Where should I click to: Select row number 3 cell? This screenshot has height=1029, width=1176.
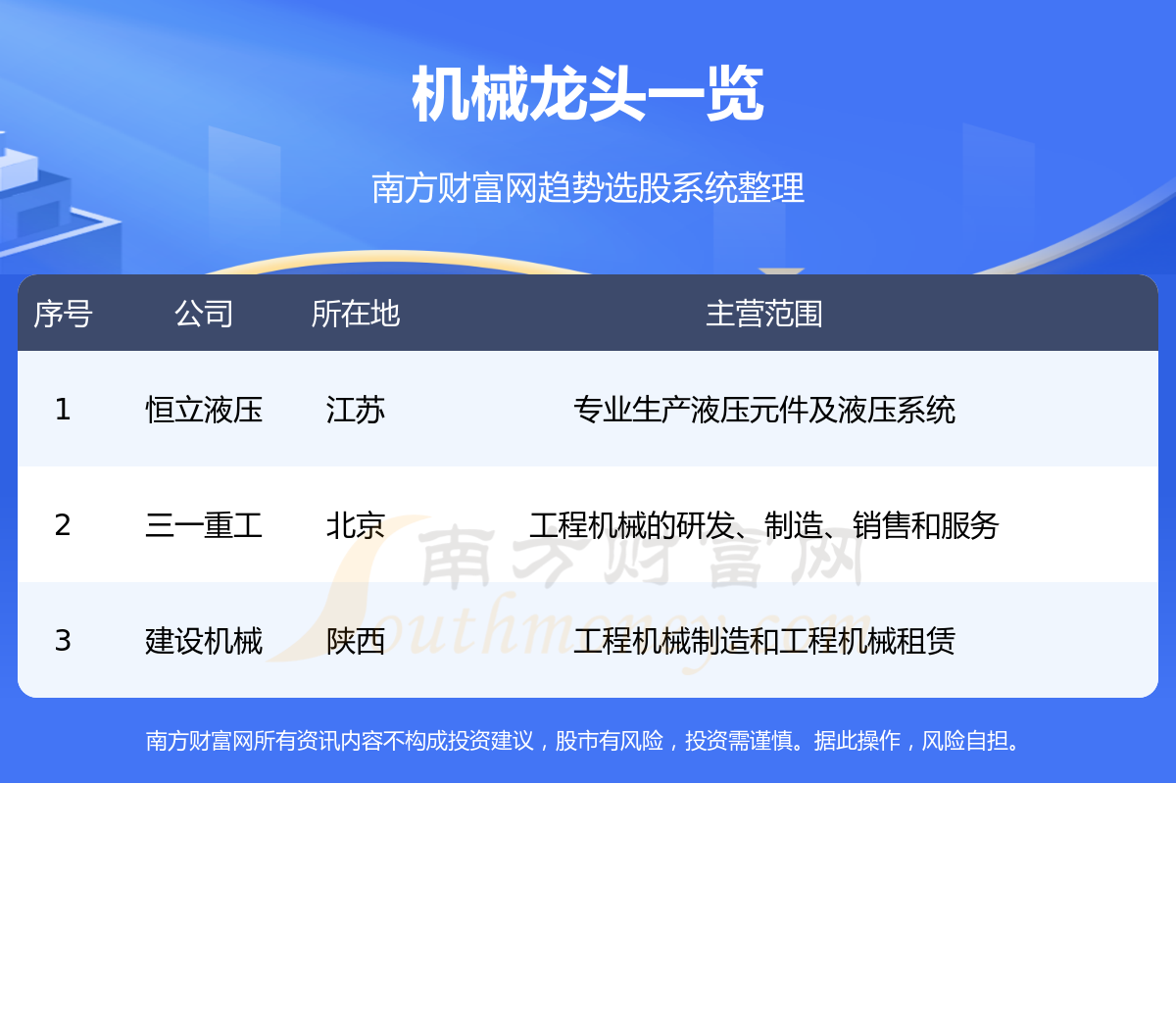[63, 640]
